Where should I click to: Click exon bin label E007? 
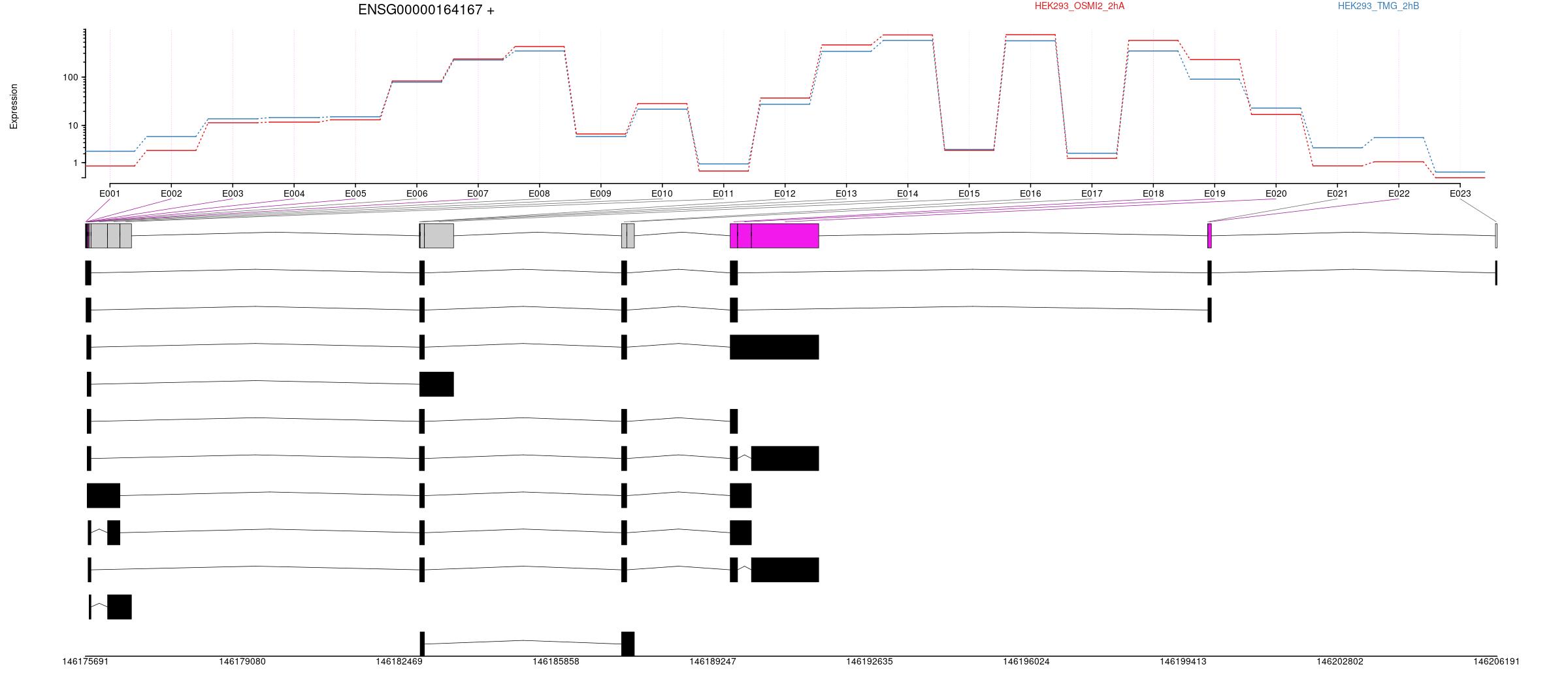coord(478,193)
